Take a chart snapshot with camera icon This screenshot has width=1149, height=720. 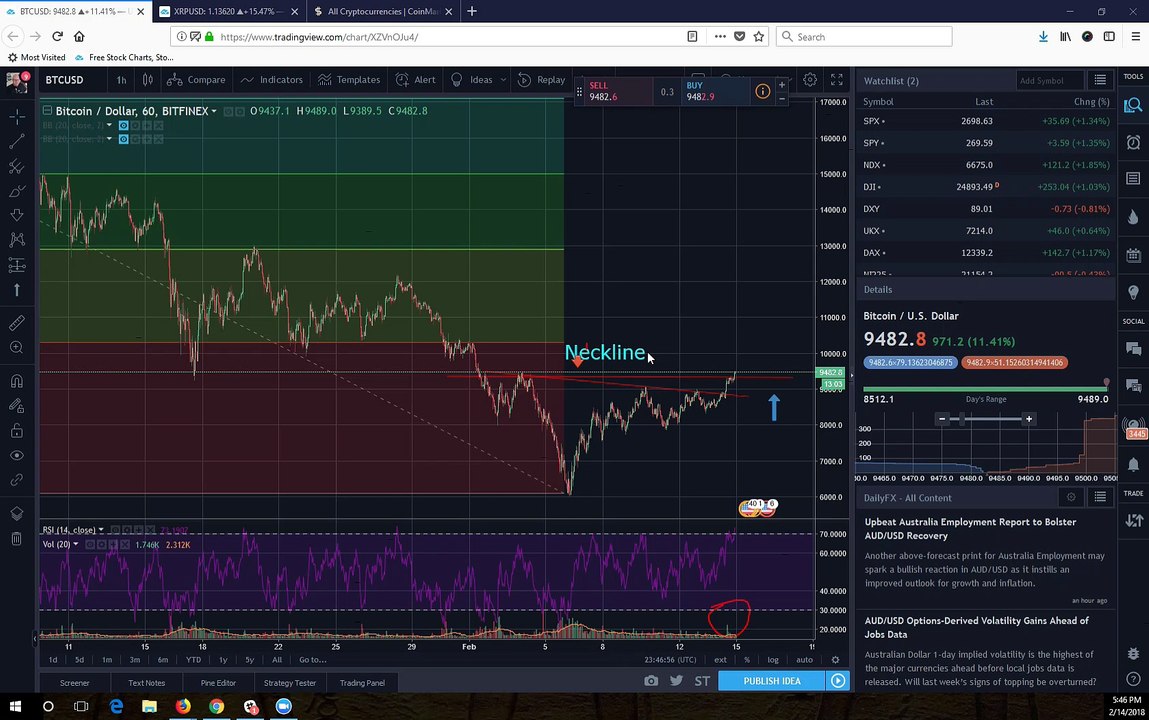pyautogui.click(x=651, y=680)
